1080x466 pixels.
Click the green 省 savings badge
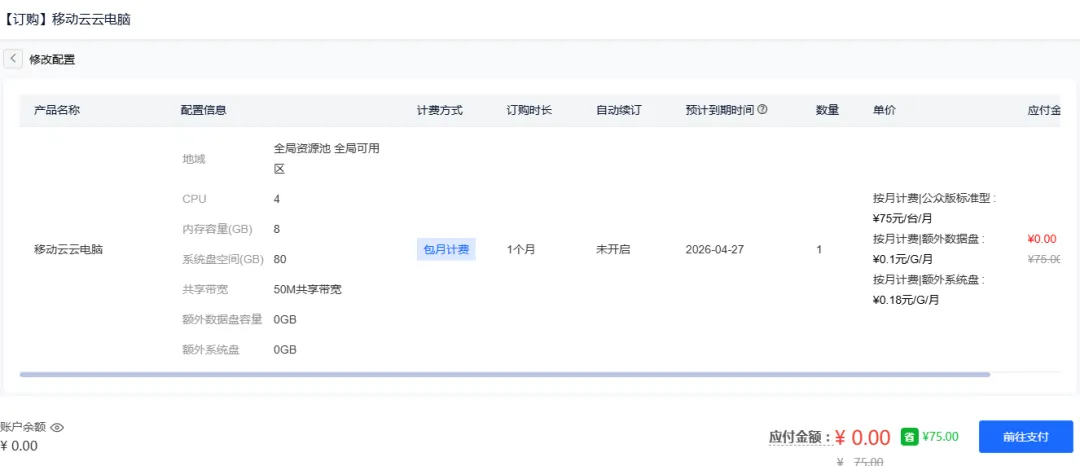pos(909,436)
